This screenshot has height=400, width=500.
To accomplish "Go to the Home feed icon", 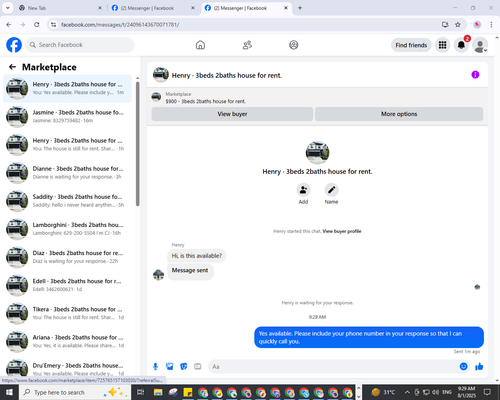I will click(200, 45).
